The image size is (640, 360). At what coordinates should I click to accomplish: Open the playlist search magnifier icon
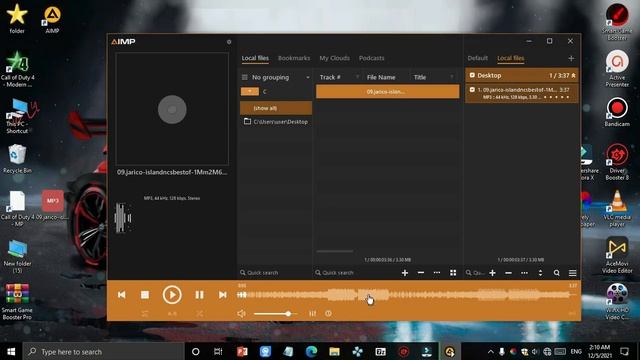[x=556, y=273]
